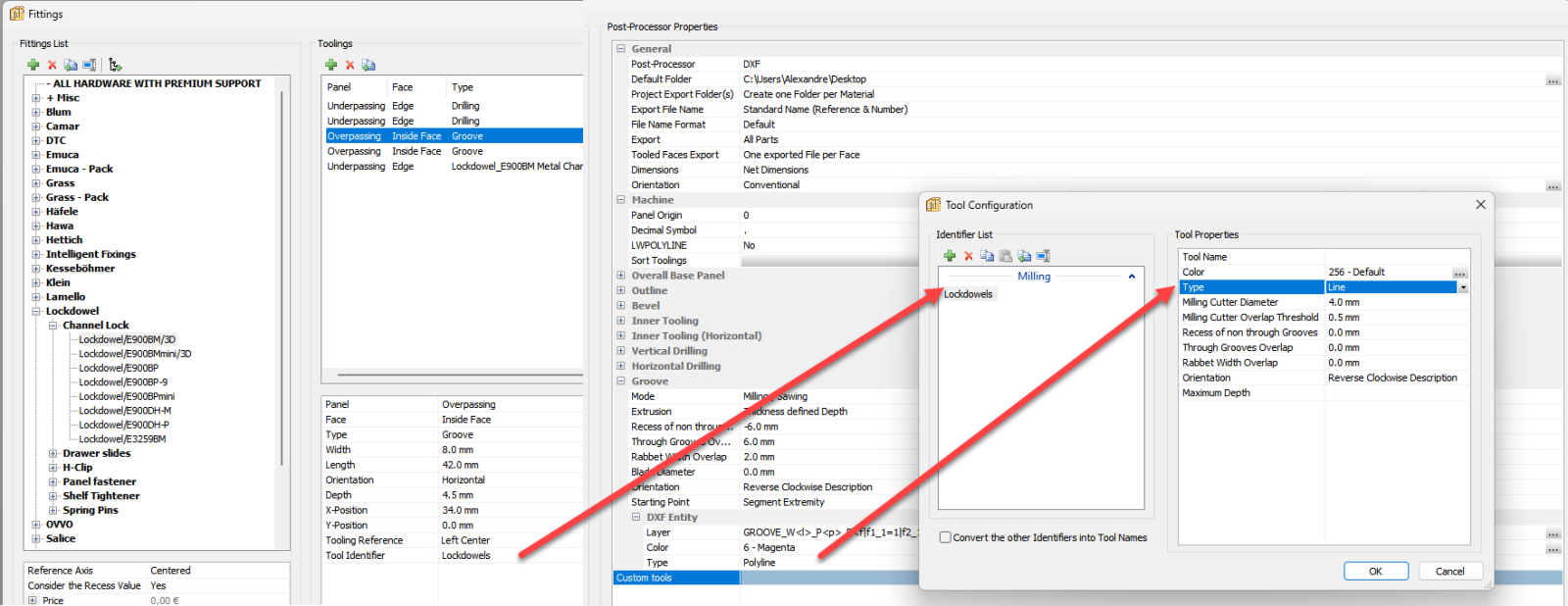Add new identifier in Identifier List

[950, 256]
